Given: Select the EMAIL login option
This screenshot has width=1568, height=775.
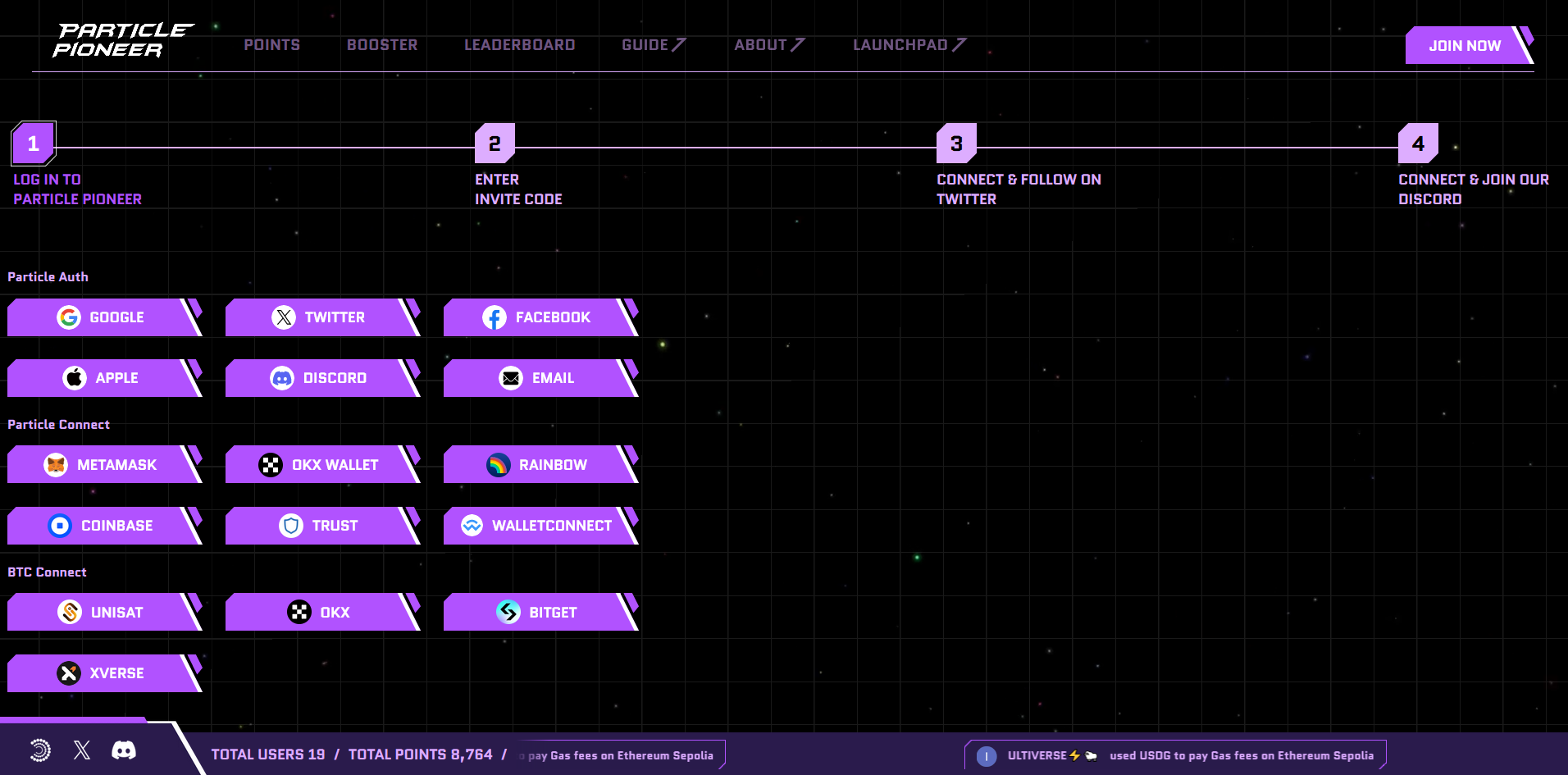Looking at the screenshot, I should point(511,377).
